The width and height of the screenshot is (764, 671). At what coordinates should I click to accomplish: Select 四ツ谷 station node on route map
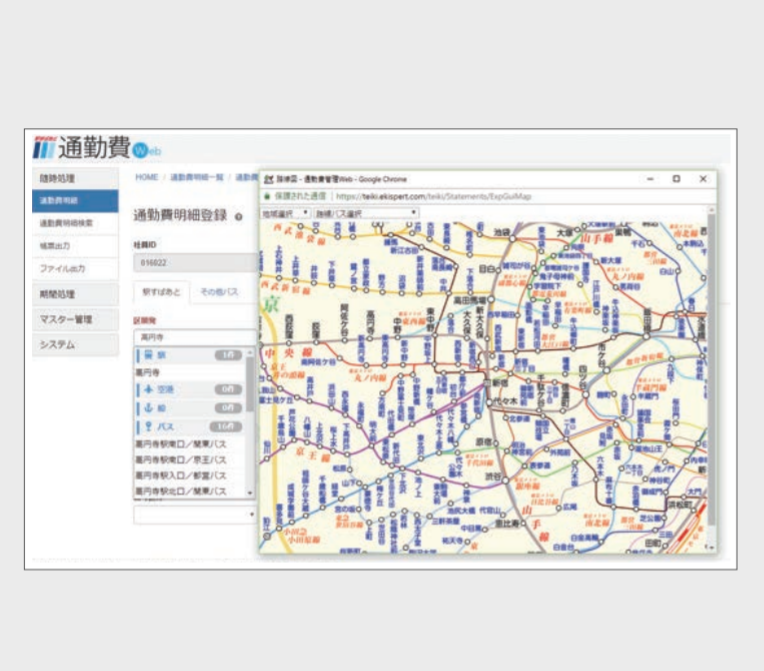pyautogui.click(x=585, y=394)
